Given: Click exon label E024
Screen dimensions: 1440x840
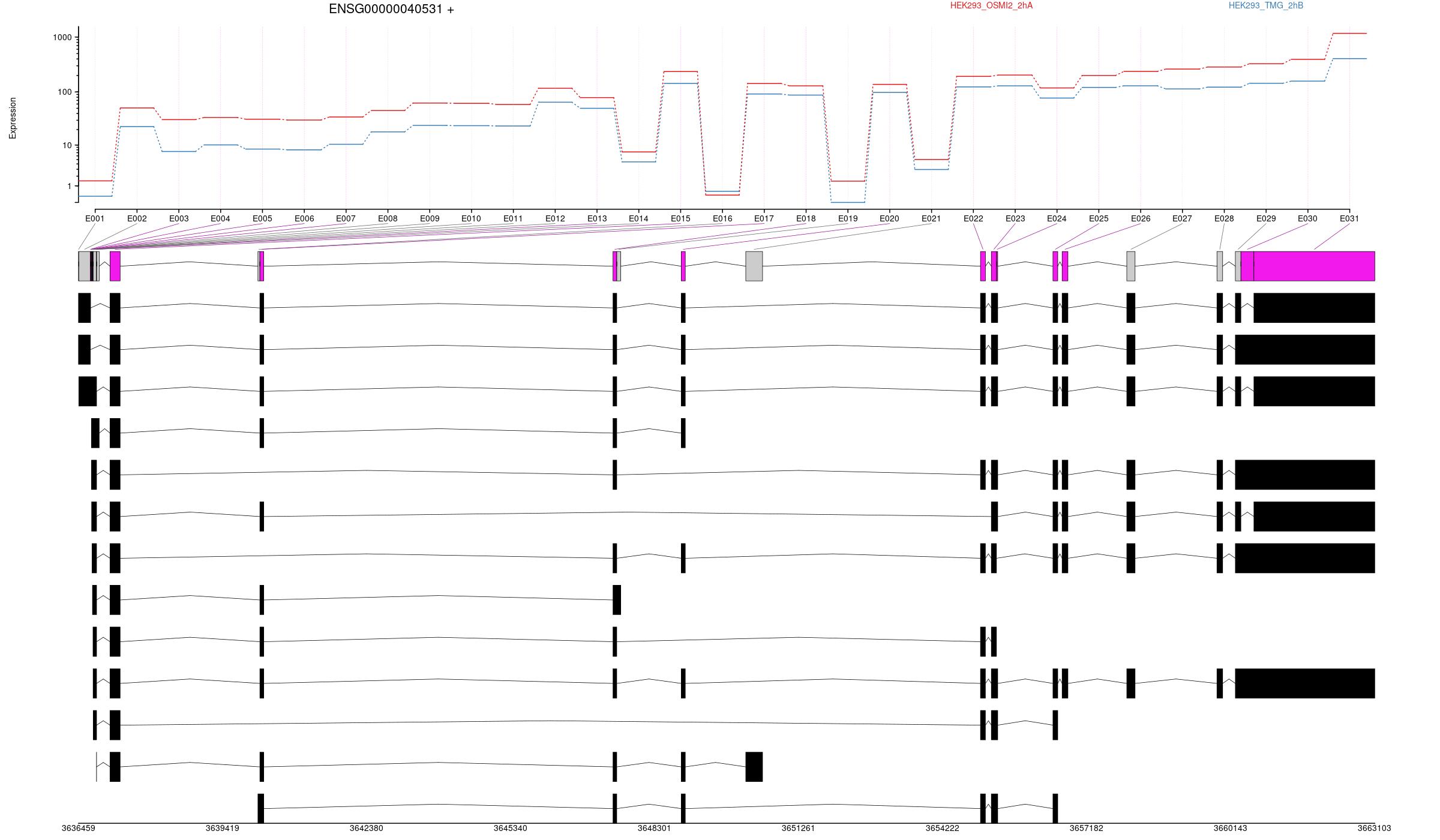Looking at the screenshot, I should tap(1057, 218).
